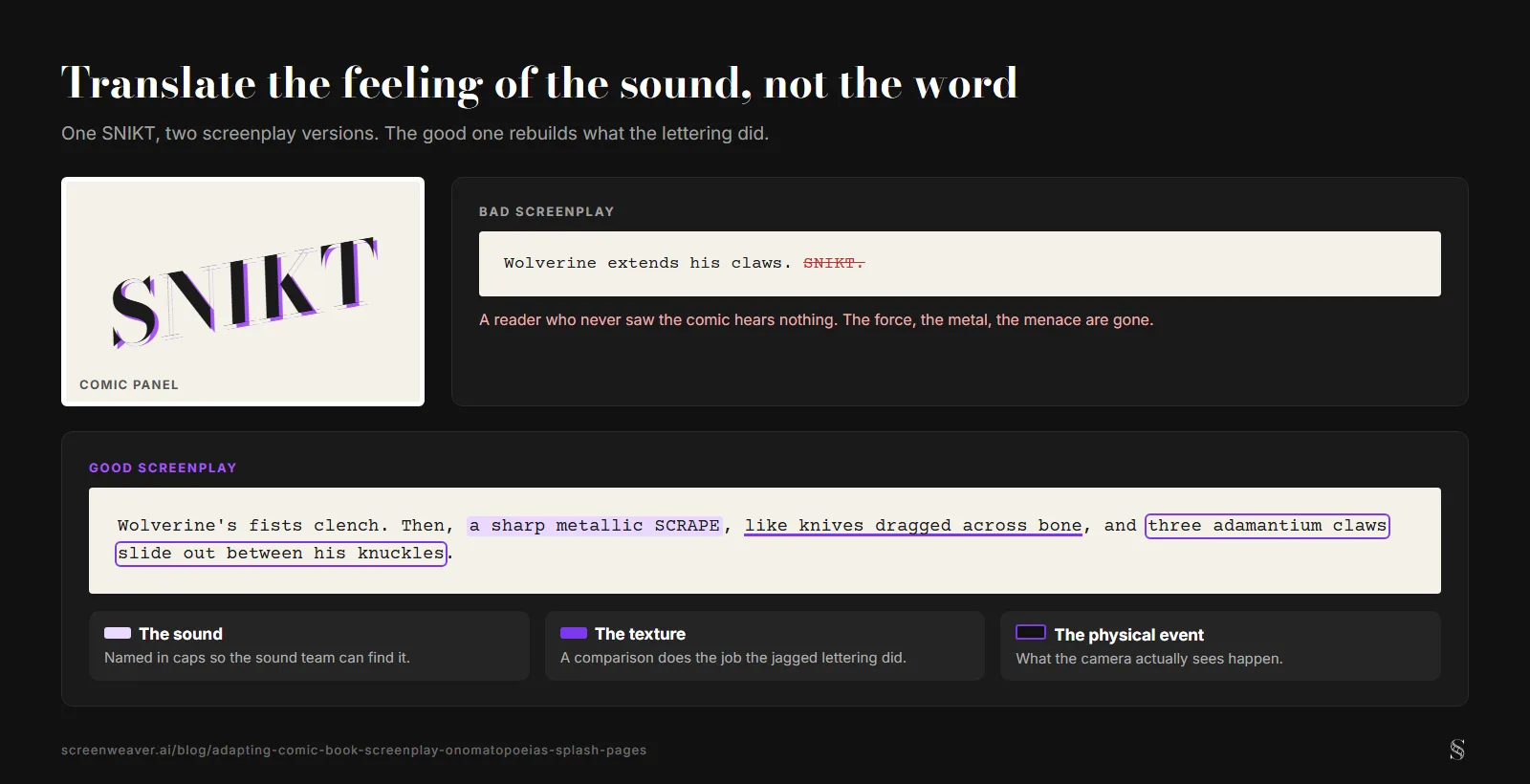Click the SNIKT comic panel lettering
Viewport: 1530px width, 784px height.
[245, 292]
